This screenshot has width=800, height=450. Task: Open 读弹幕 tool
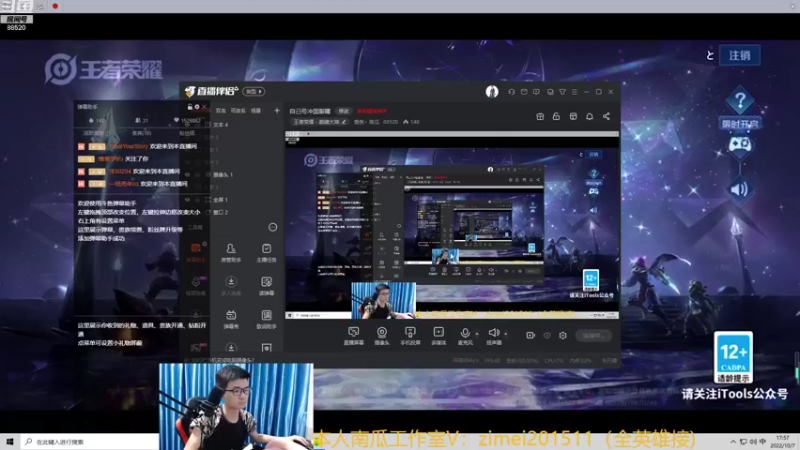pos(266,286)
